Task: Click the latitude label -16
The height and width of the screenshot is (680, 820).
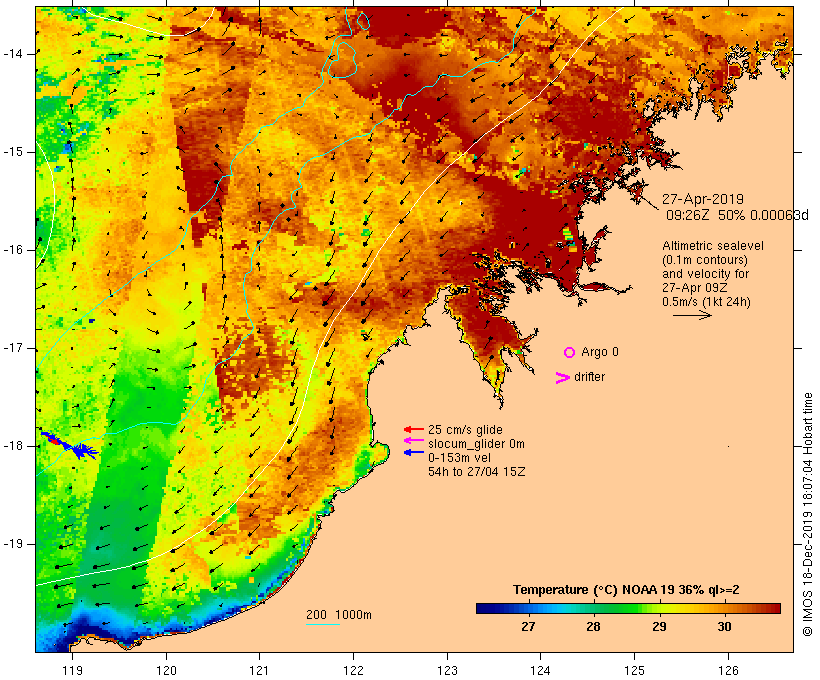Action: (13, 250)
